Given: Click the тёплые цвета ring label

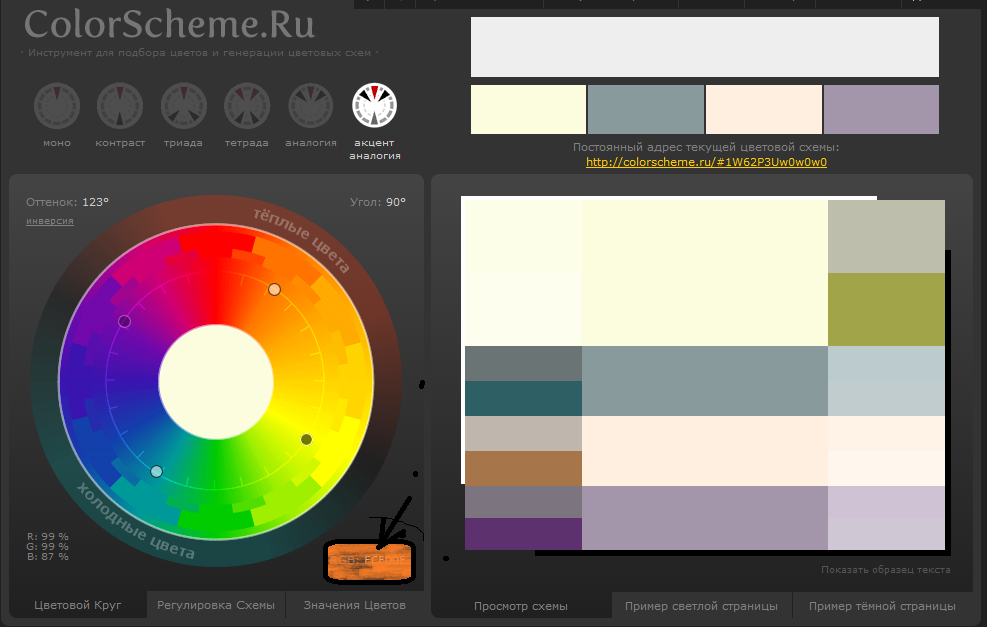Looking at the screenshot, I should point(302,240).
